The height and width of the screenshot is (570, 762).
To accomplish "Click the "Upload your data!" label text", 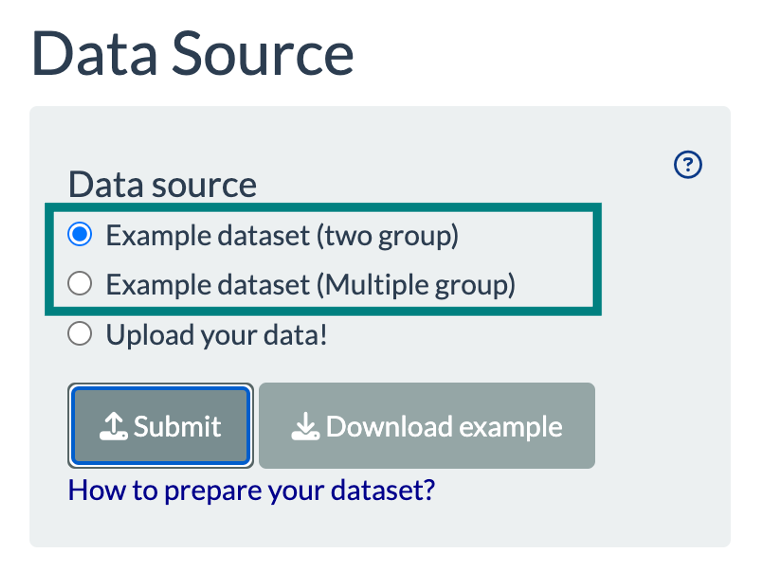I will coord(216,335).
